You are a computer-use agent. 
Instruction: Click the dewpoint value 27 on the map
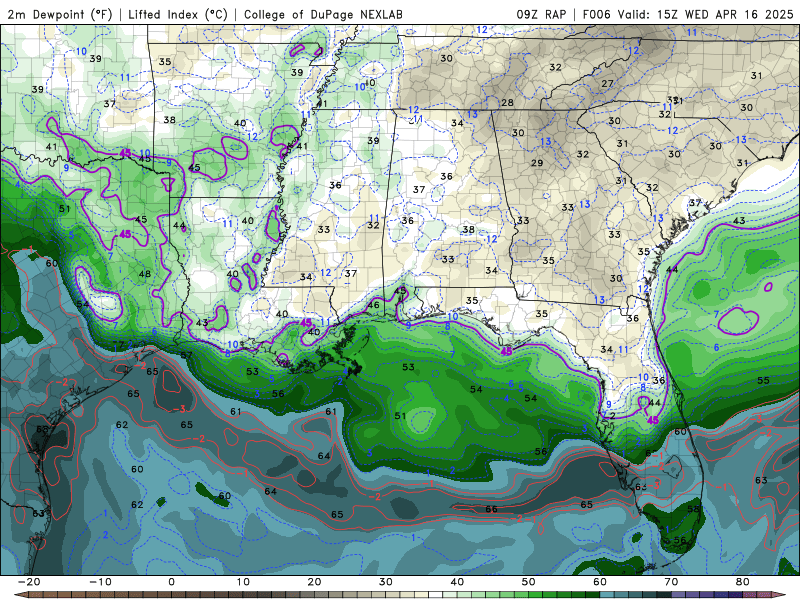click(x=607, y=83)
